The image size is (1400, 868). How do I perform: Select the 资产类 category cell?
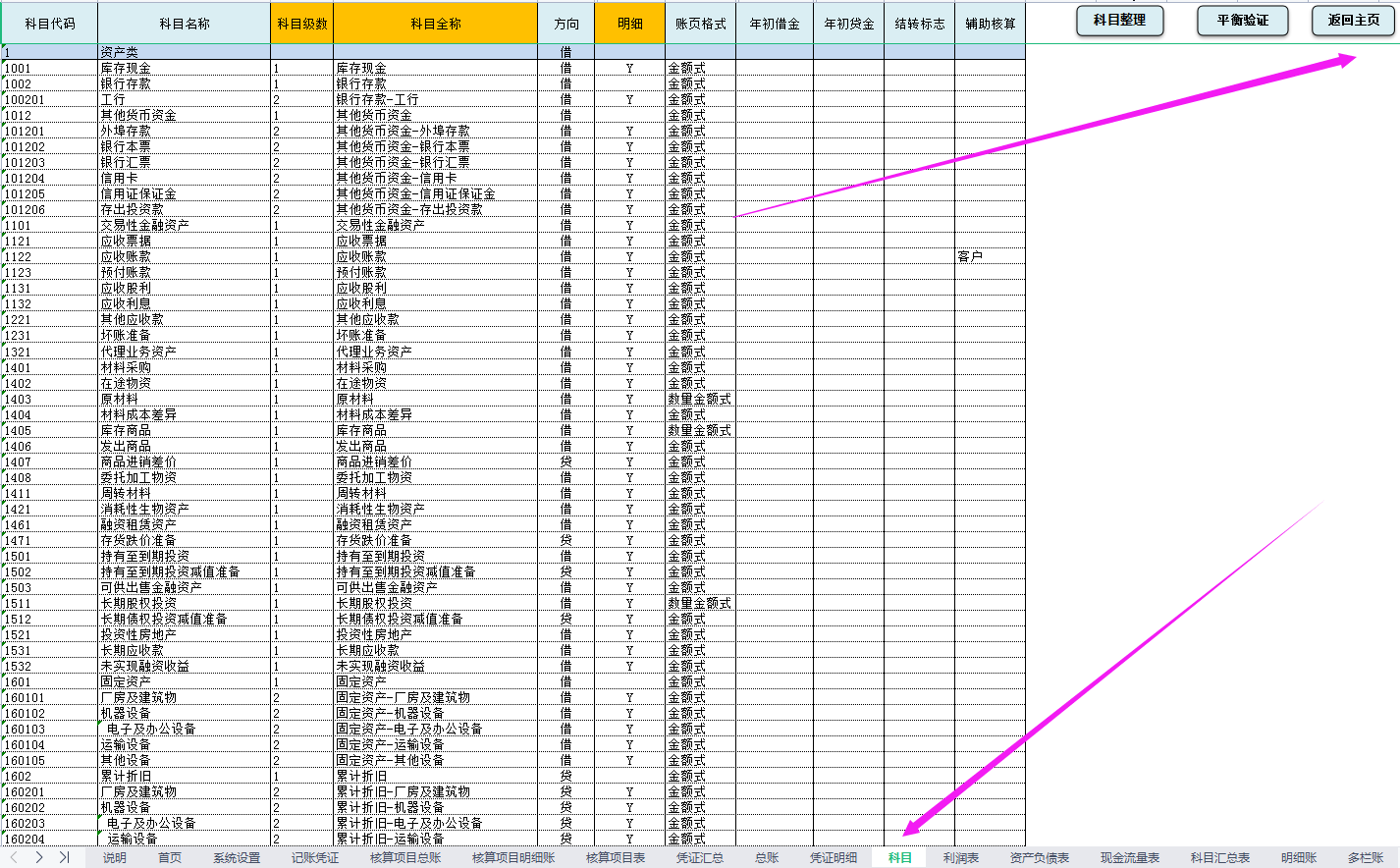click(185, 52)
